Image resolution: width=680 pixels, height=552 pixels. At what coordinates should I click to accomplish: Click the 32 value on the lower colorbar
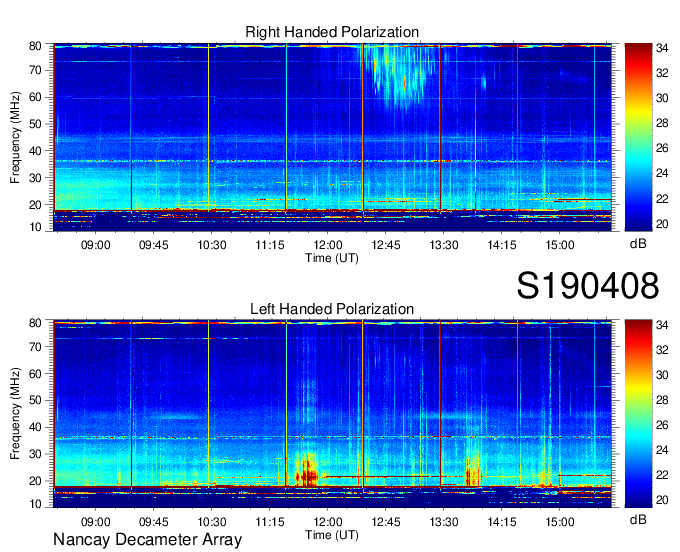coord(662,349)
